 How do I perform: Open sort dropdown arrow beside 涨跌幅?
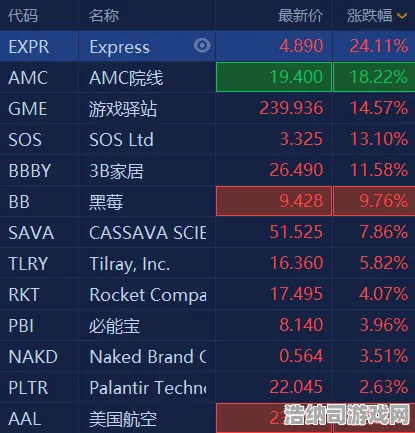pos(402,16)
